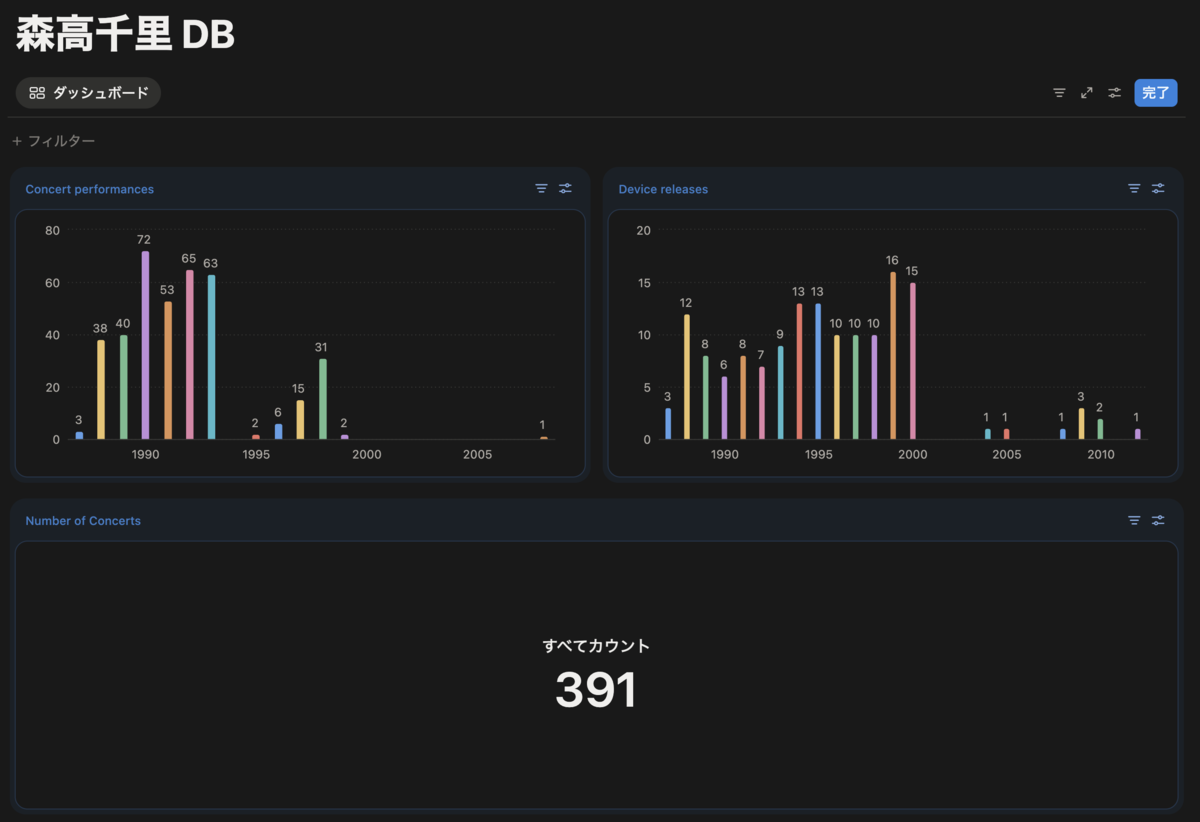Open filter icon on Number of Concerts widget
This screenshot has height=822, width=1200.
[1134, 520]
